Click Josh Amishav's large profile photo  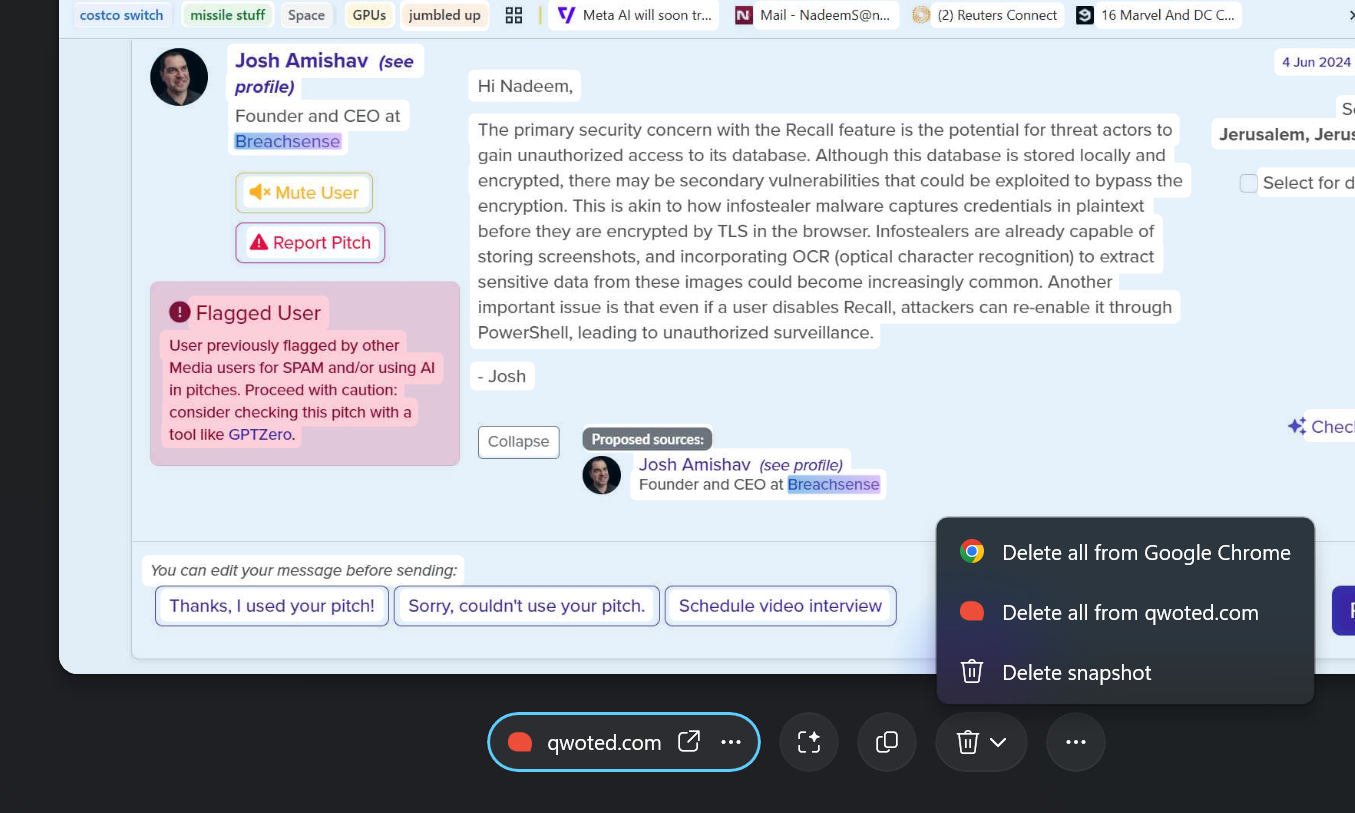pos(179,76)
